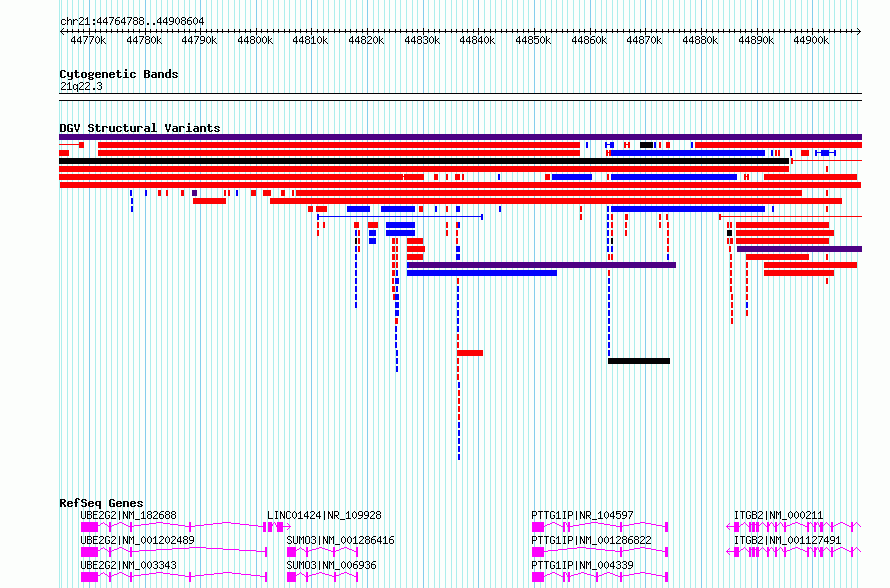890x588 pixels.
Task: Click the ITGB2|NM_001127491 gene label
Action: pyautogui.click(x=787, y=540)
